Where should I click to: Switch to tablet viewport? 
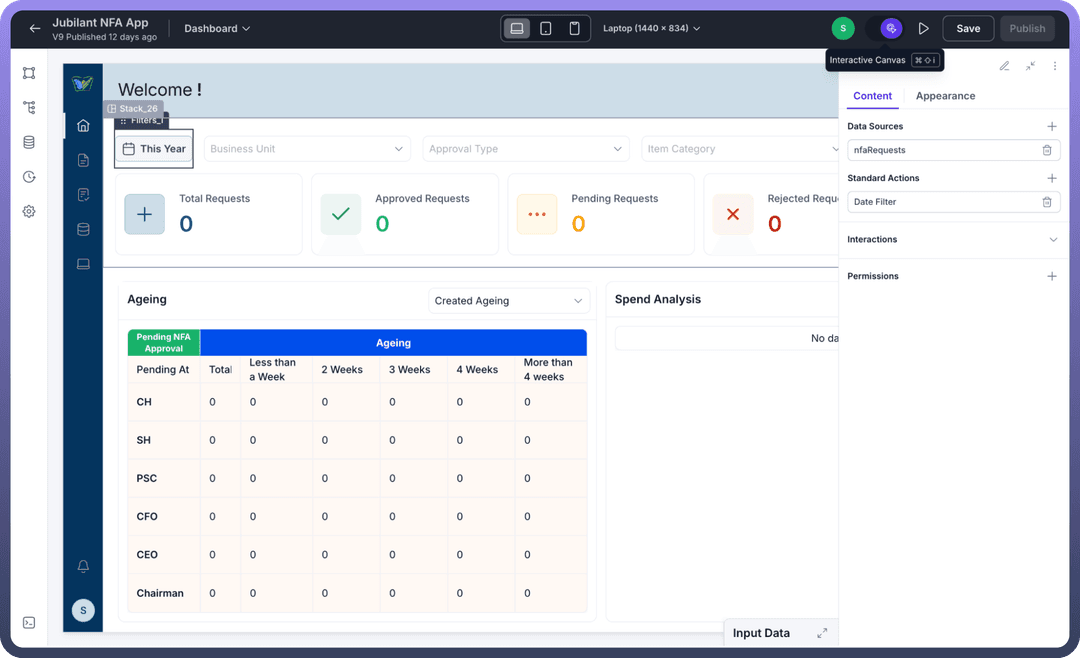coord(545,29)
